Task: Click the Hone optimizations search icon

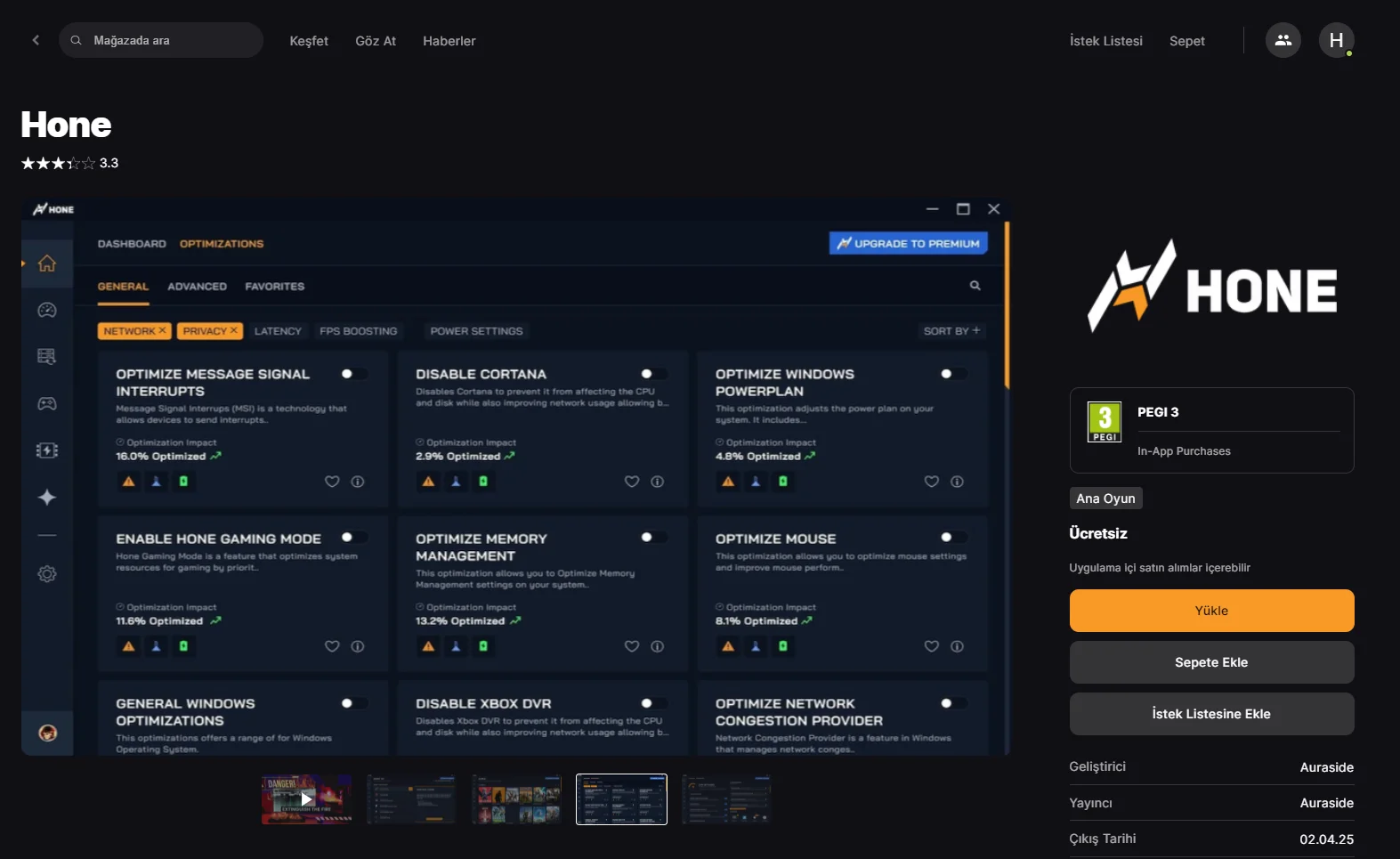Action: click(x=975, y=286)
